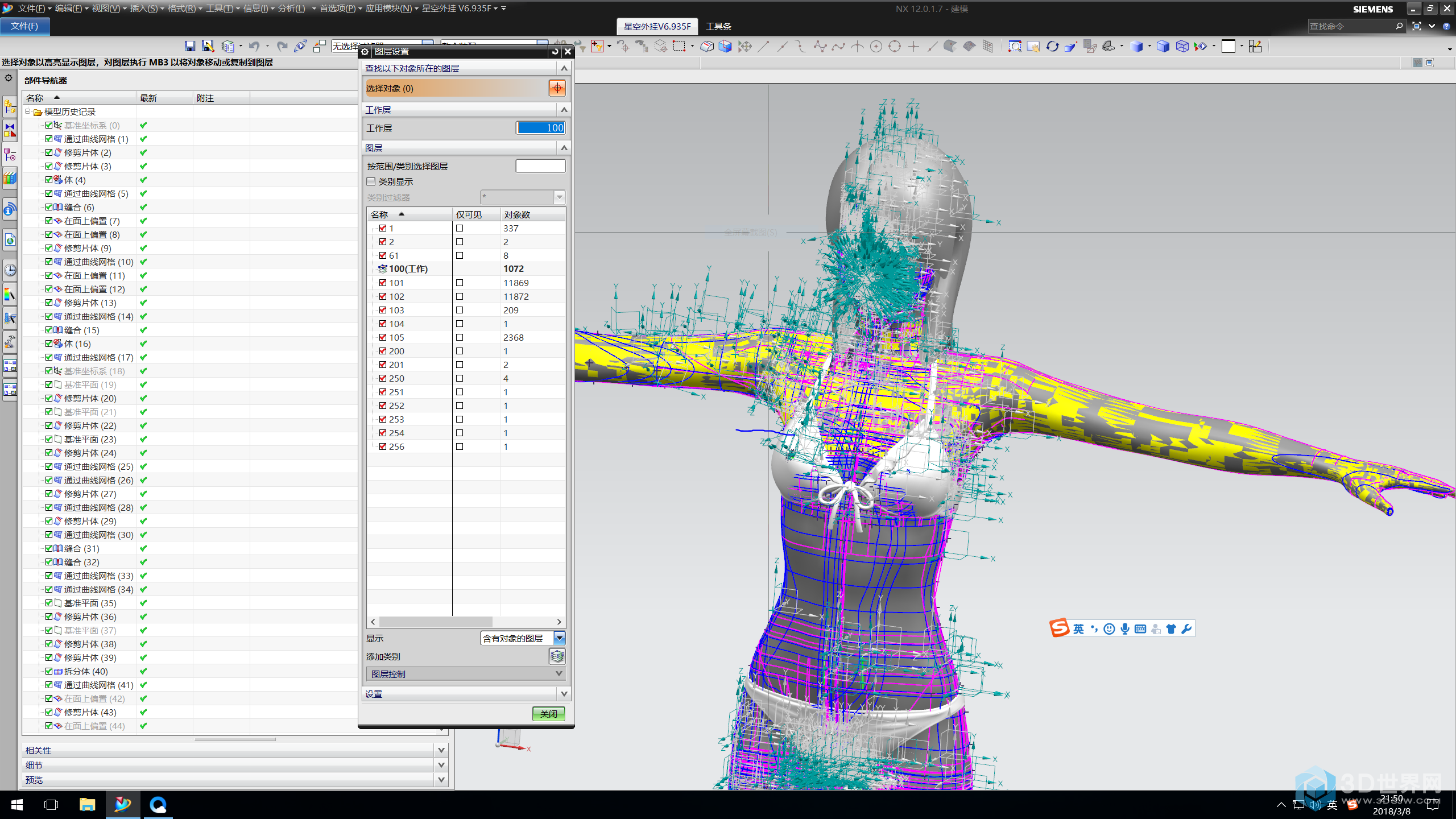Click the Undo arrow icon
Image resolution: width=1456 pixels, height=819 pixels.
[254, 46]
